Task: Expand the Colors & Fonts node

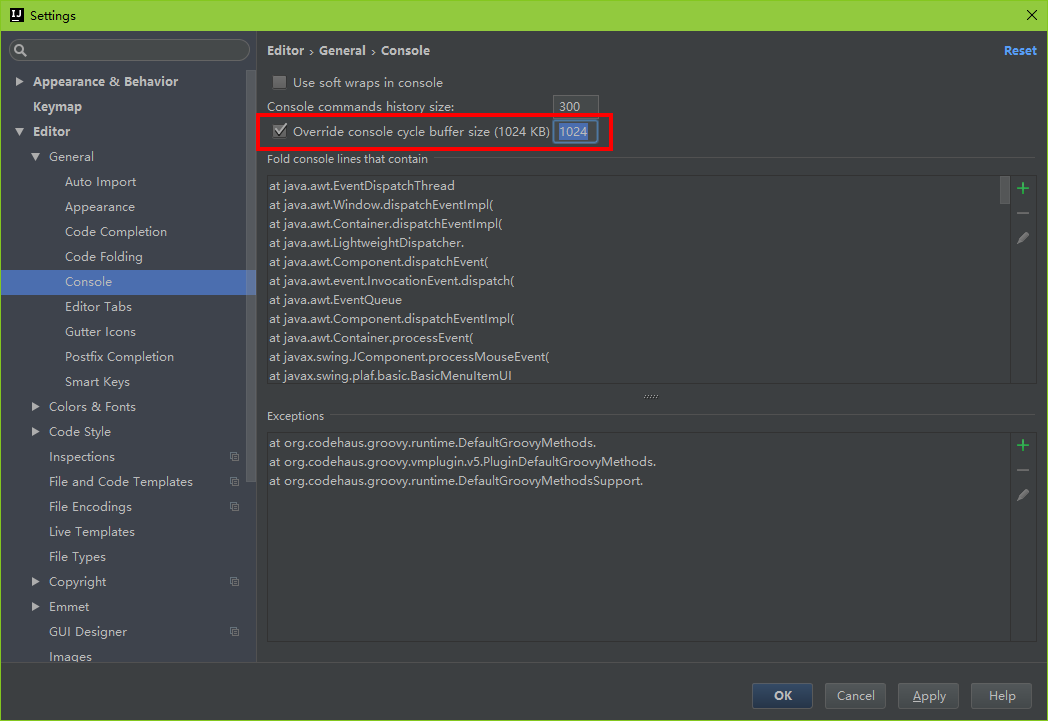Action: pos(36,407)
